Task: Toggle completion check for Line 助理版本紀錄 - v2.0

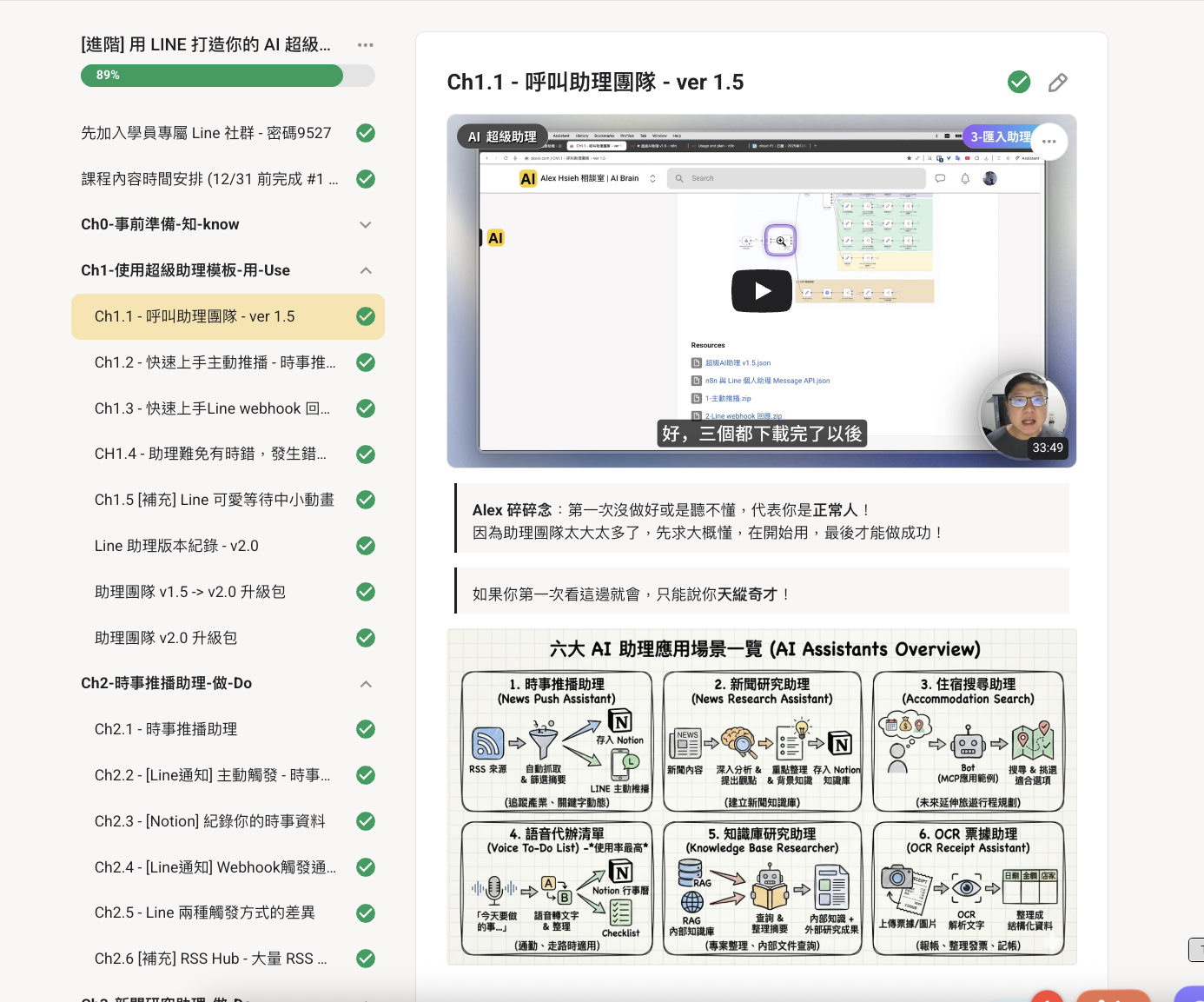Action: point(366,546)
